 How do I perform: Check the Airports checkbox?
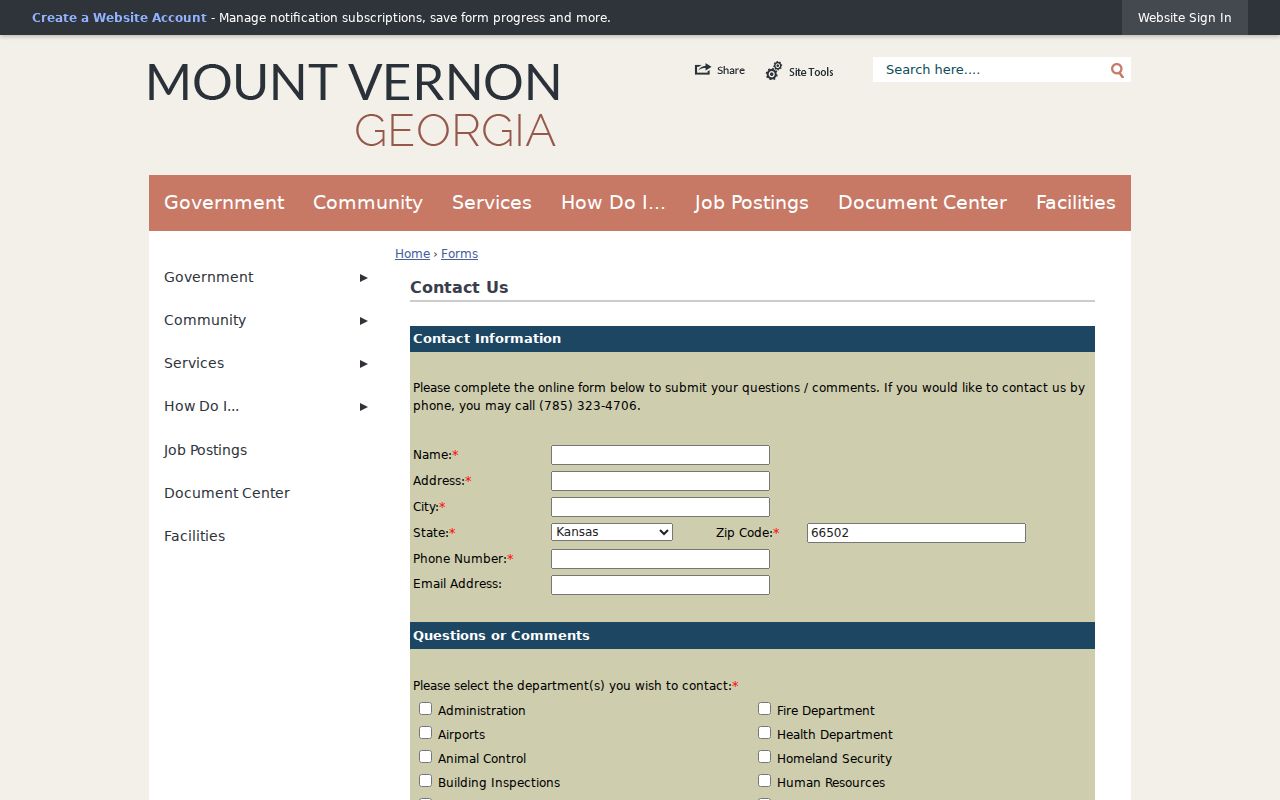click(425, 733)
